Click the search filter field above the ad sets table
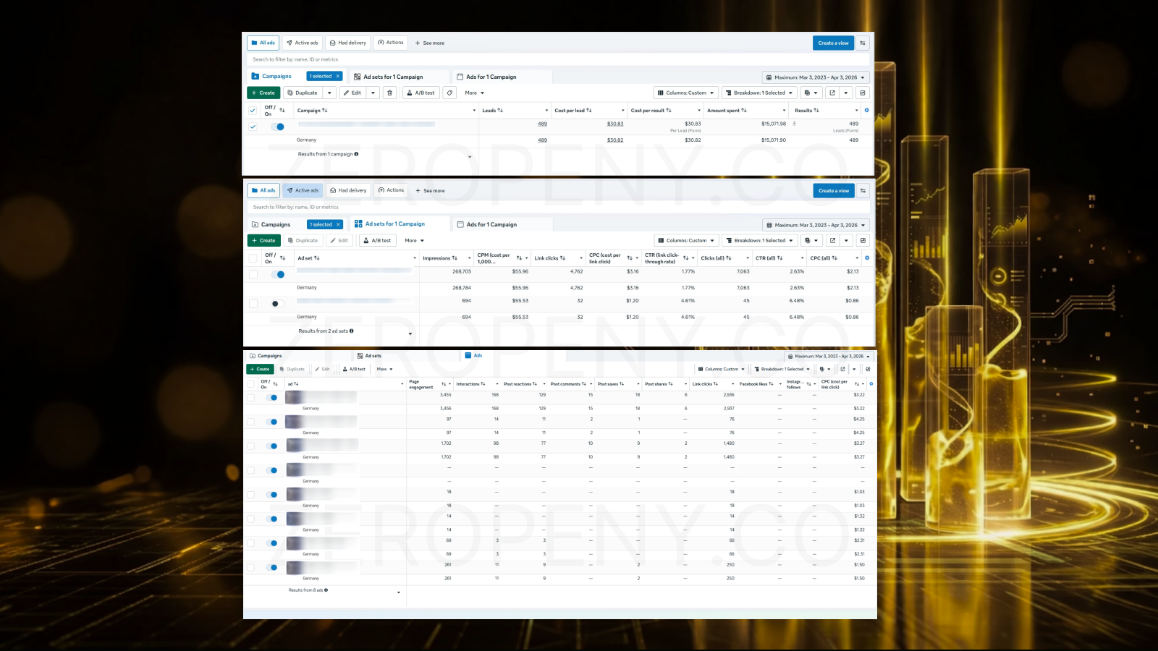The width and height of the screenshot is (1158, 651). pyautogui.click(x=559, y=207)
